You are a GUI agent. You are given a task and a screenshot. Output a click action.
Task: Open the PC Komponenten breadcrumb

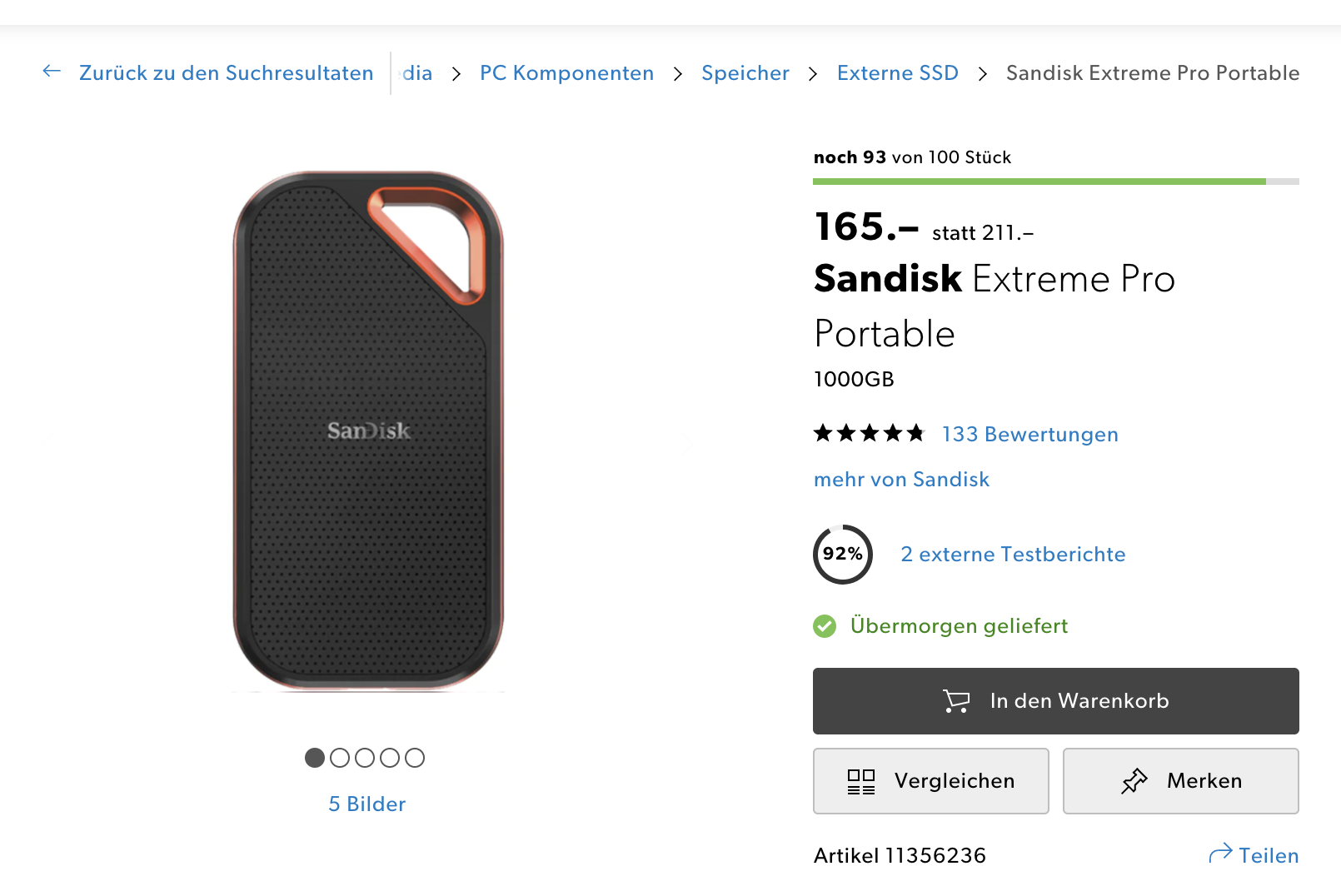(566, 73)
